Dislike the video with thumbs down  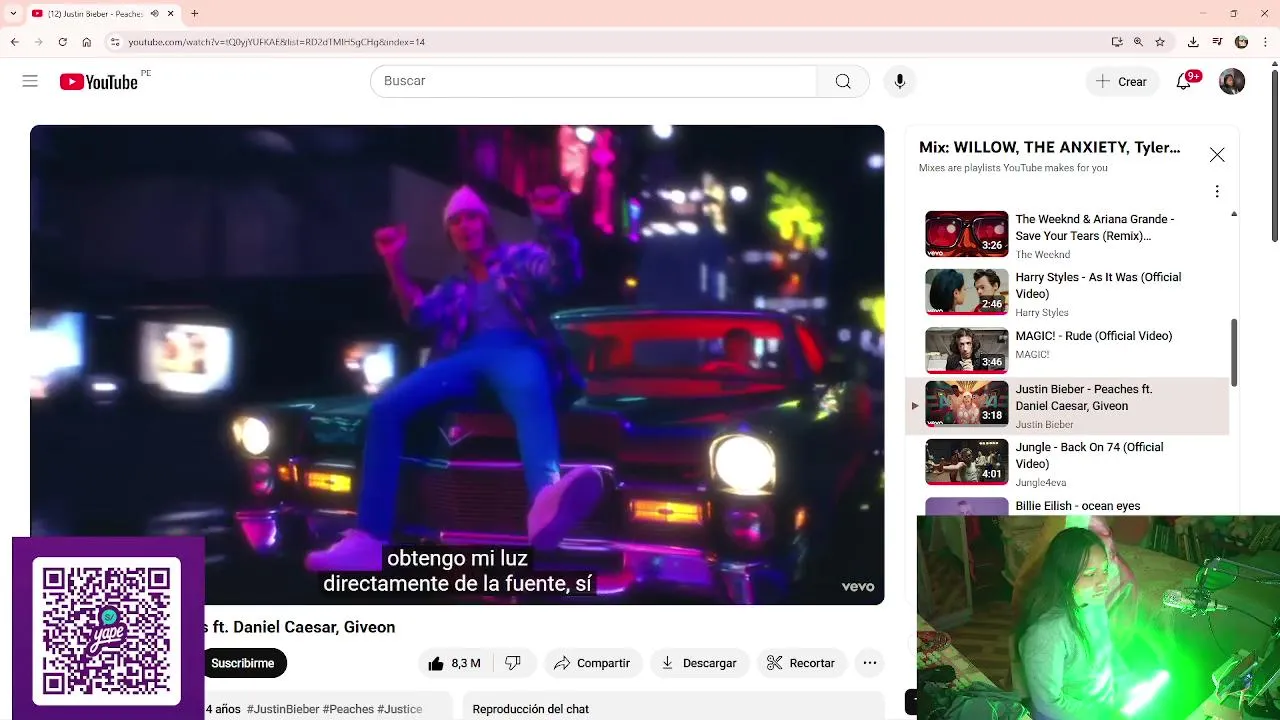tap(513, 663)
